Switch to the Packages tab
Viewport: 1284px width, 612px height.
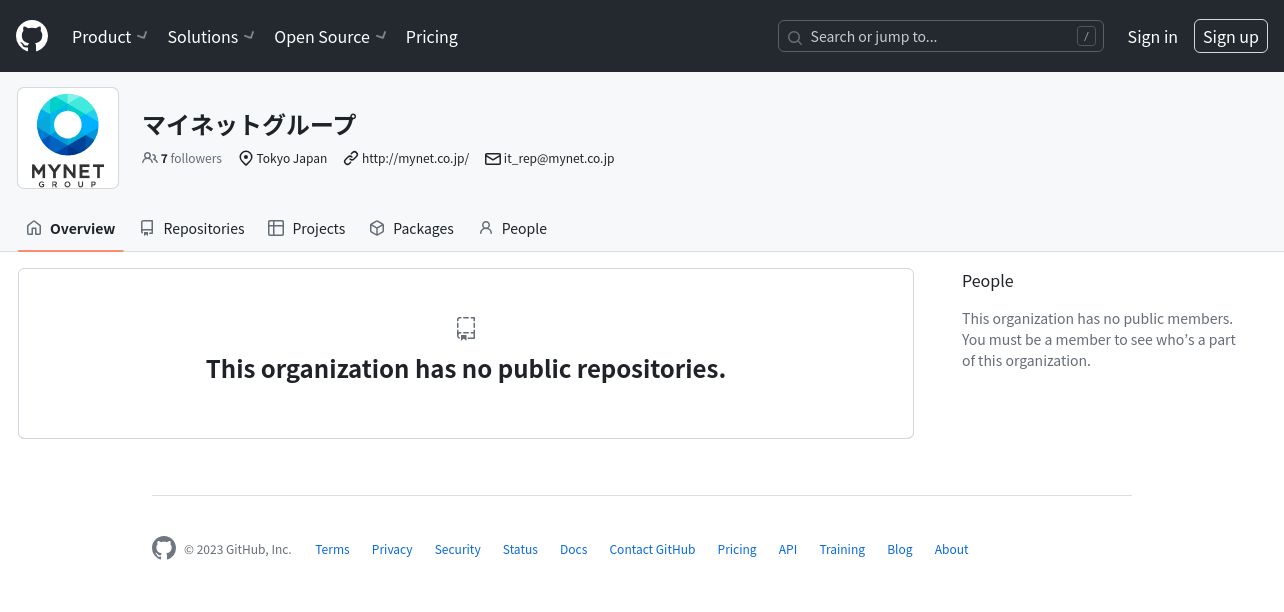(x=411, y=228)
